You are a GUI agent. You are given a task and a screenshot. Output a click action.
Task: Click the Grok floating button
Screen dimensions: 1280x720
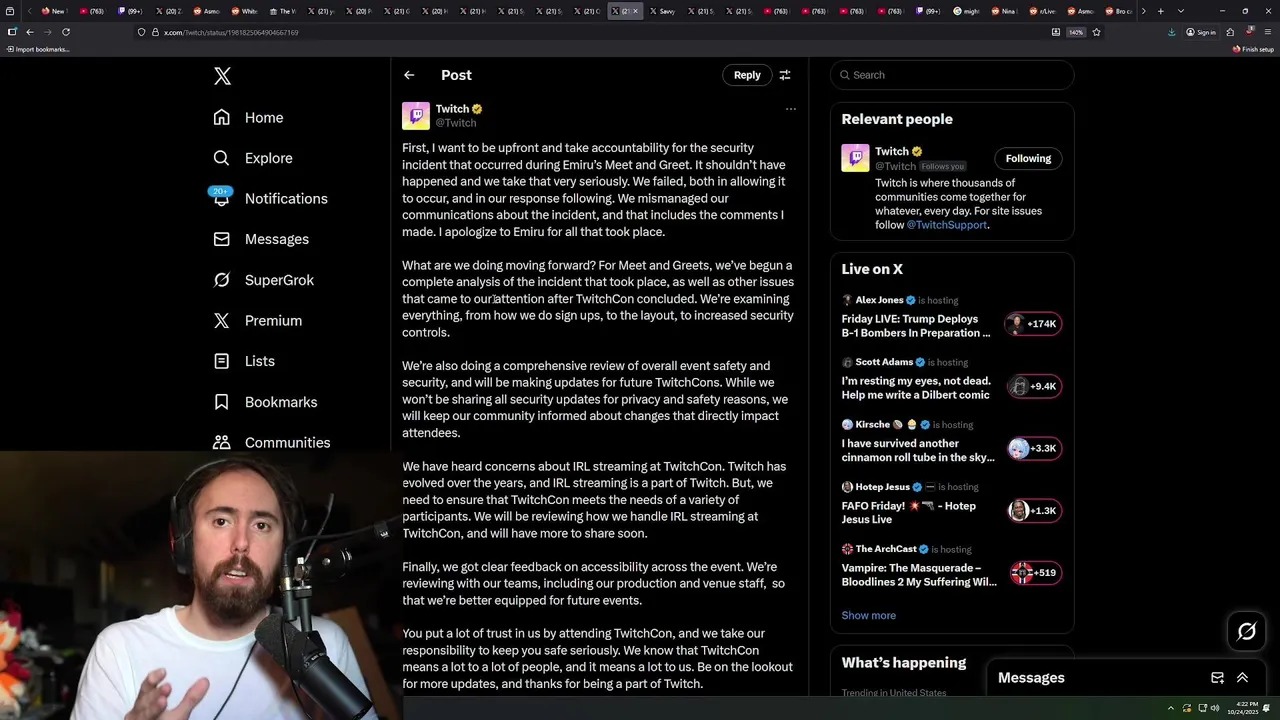tap(1246, 631)
